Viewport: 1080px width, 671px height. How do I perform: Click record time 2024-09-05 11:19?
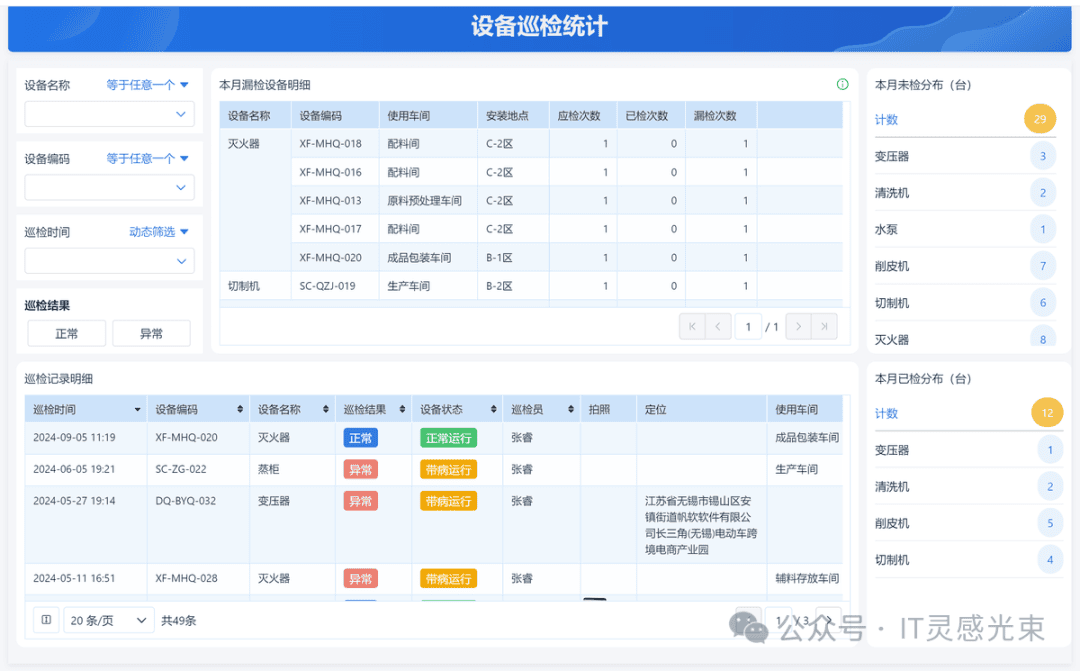74,437
